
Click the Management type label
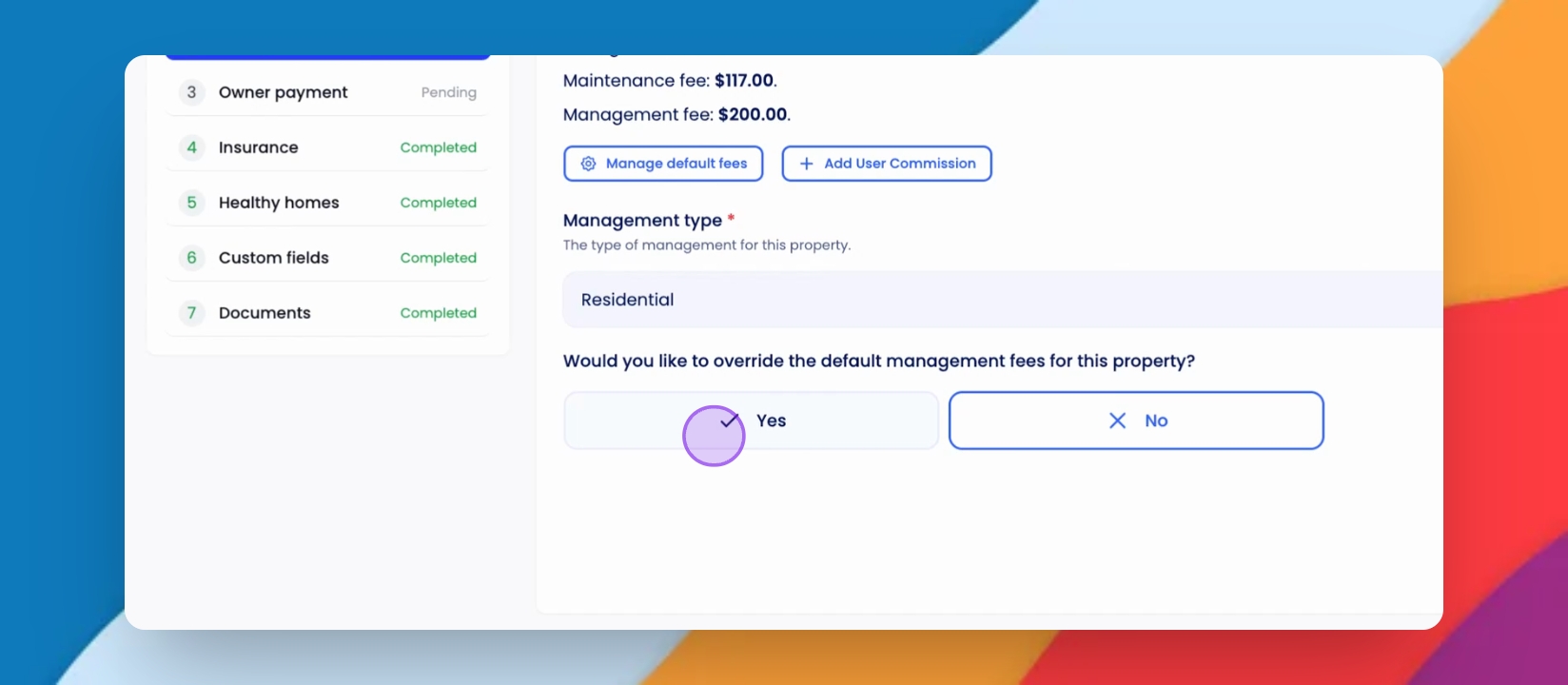point(642,221)
